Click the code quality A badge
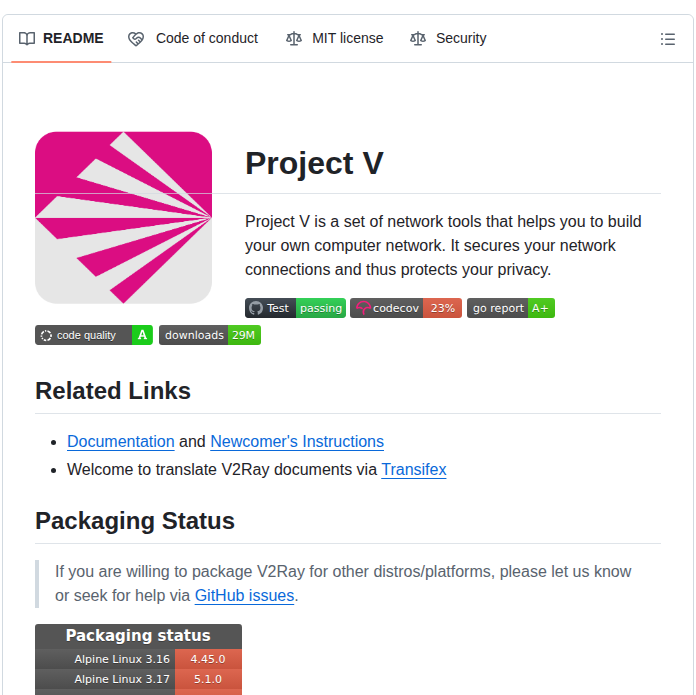This screenshot has height=695, width=696. tap(94, 335)
